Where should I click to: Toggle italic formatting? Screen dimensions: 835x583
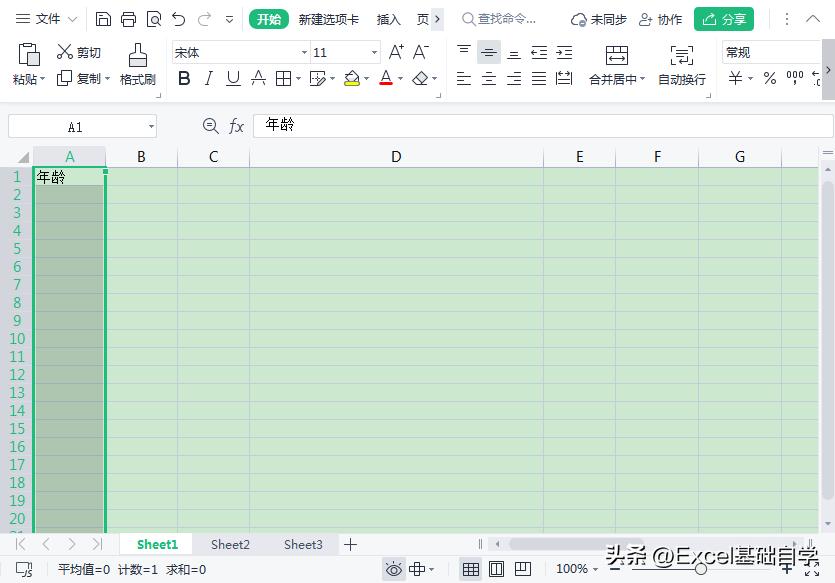point(210,78)
